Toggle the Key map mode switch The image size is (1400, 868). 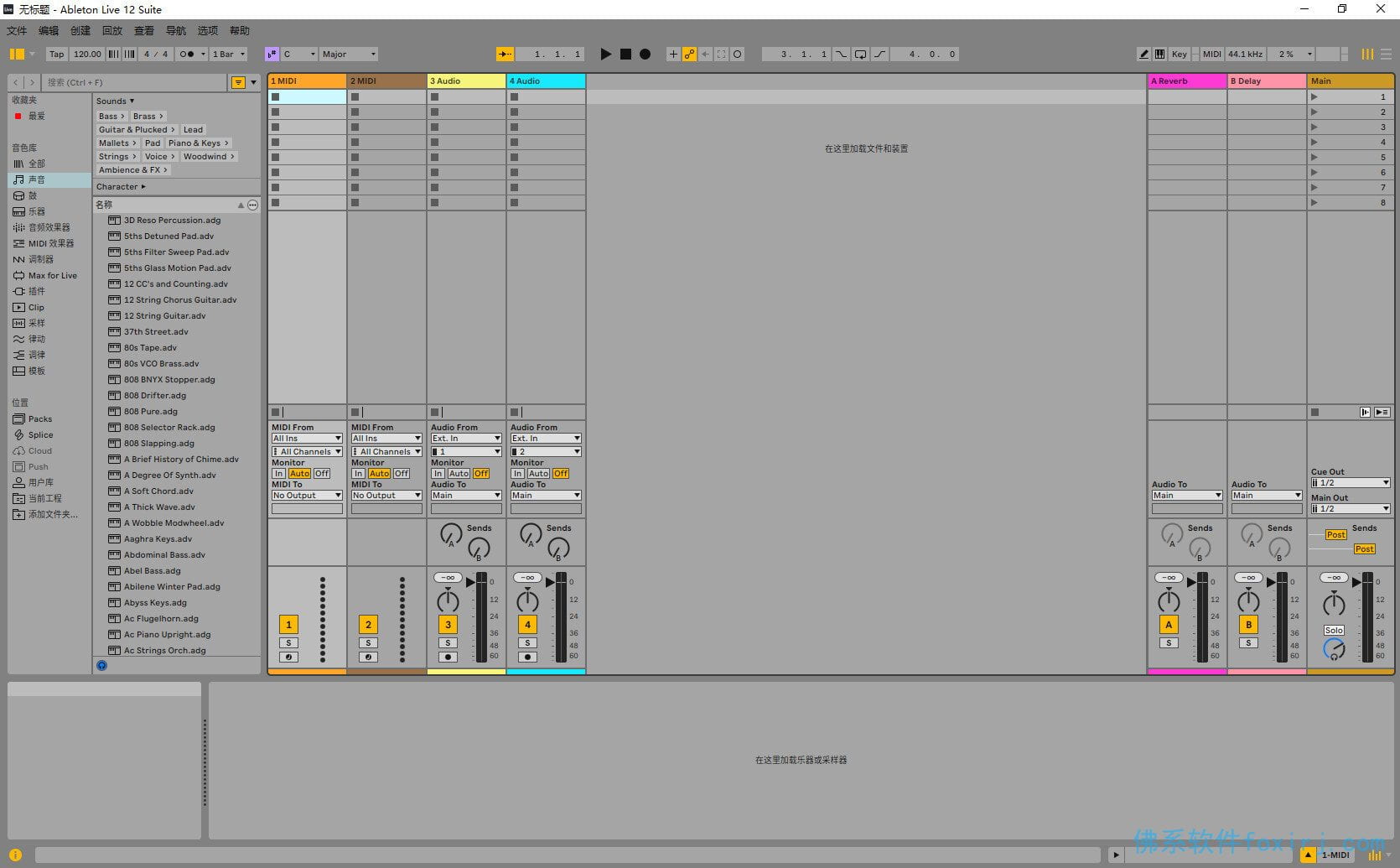click(x=1179, y=54)
